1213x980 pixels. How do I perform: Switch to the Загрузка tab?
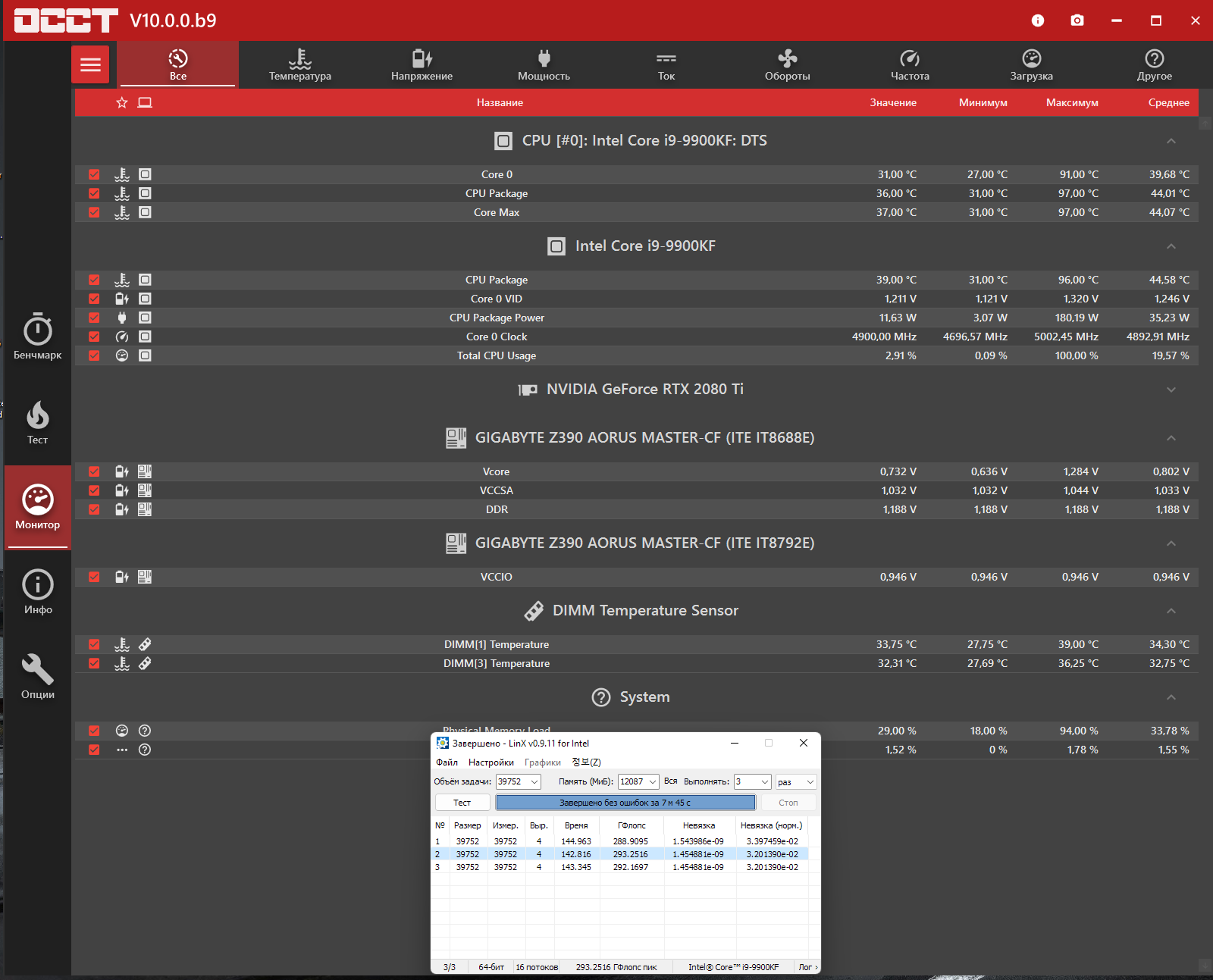pos(1032,64)
